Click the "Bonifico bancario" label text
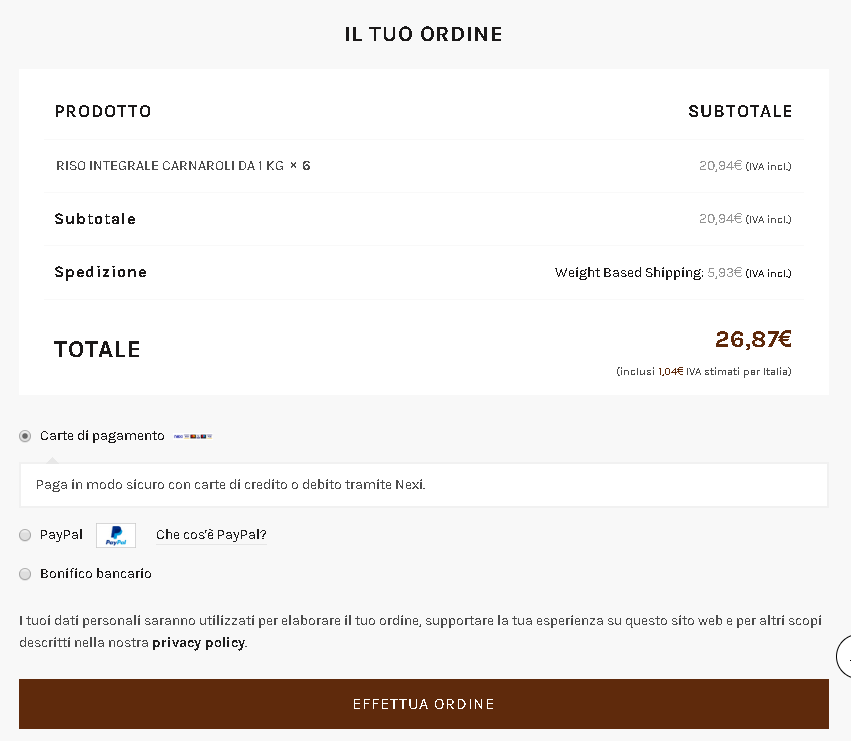This screenshot has width=851, height=741. pos(96,574)
